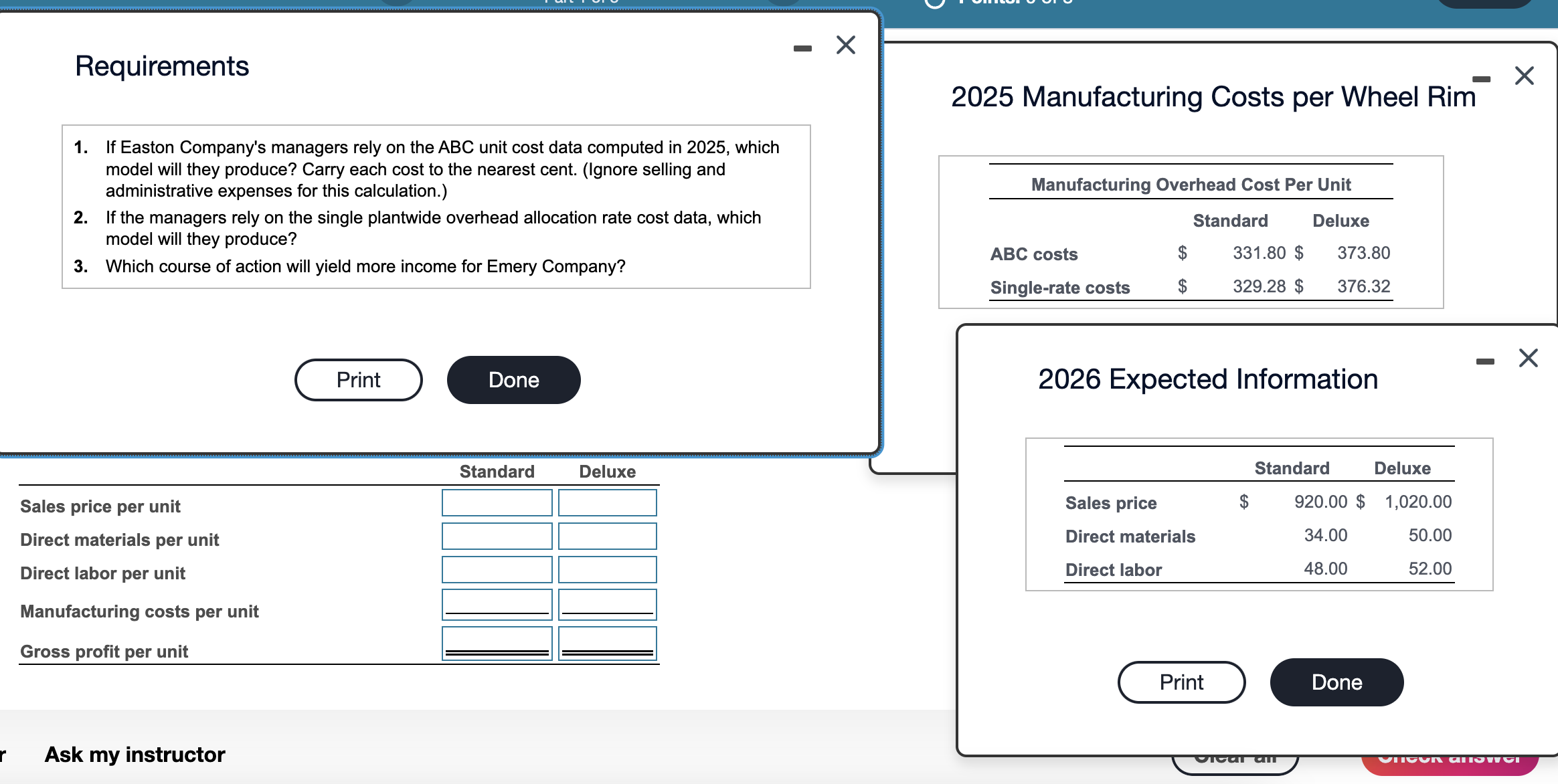Click Done in the 2026 Expected Information dialog

pos(1336,682)
